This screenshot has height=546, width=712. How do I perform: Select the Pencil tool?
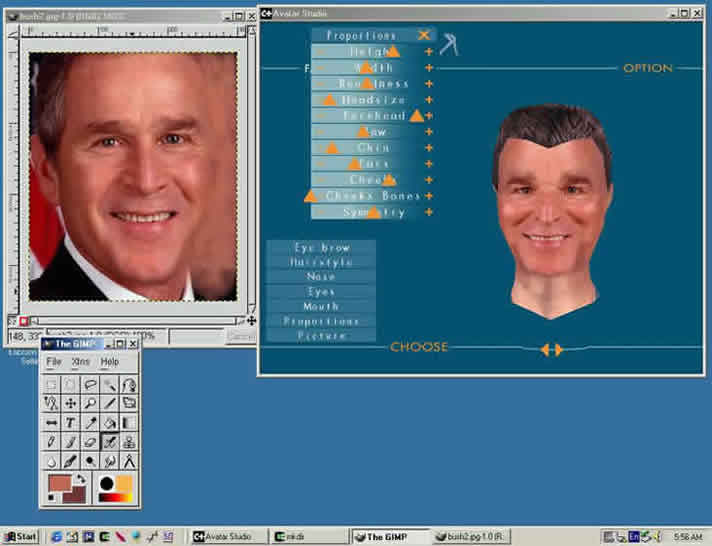pos(52,441)
